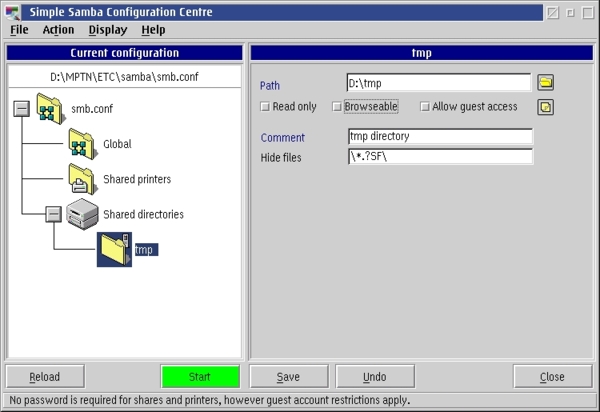Click into the Comment input field

point(440,136)
